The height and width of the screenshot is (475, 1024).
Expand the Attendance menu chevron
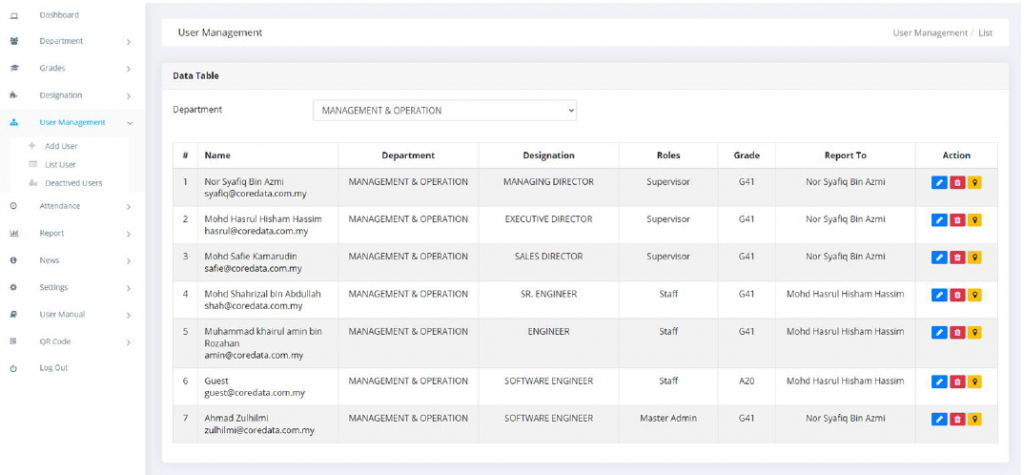click(x=129, y=207)
